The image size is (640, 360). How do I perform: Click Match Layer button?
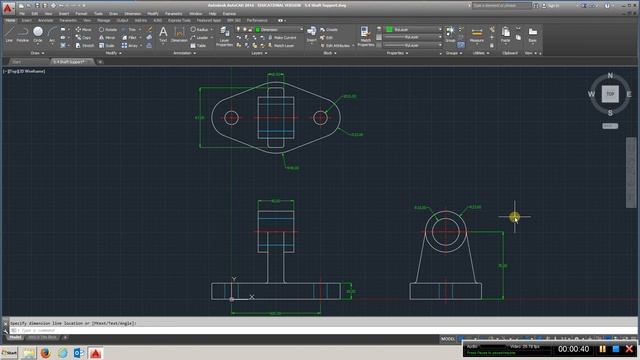281,45
